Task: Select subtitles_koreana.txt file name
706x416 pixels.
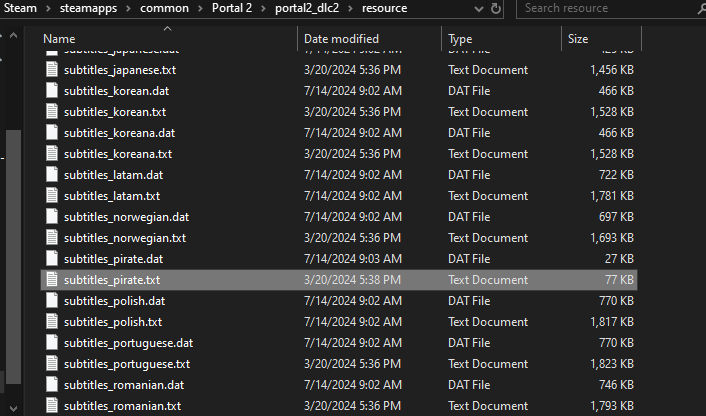Action: pyautogui.click(x=118, y=154)
